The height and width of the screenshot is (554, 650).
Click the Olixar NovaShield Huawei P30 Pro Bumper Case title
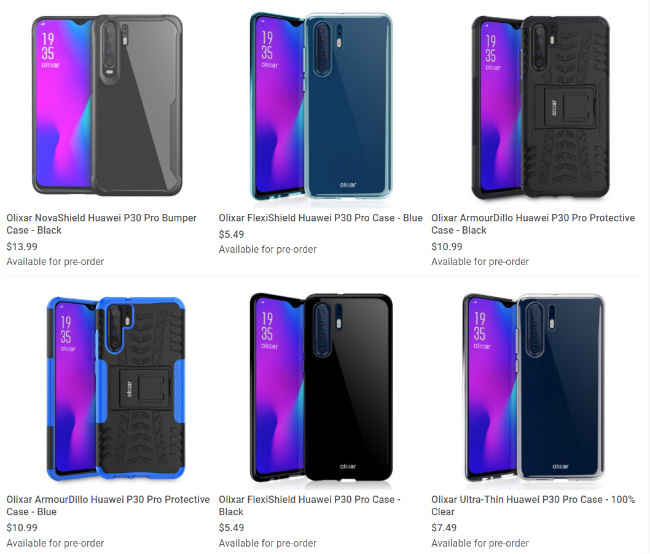pyautogui.click(x=102, y=224)
